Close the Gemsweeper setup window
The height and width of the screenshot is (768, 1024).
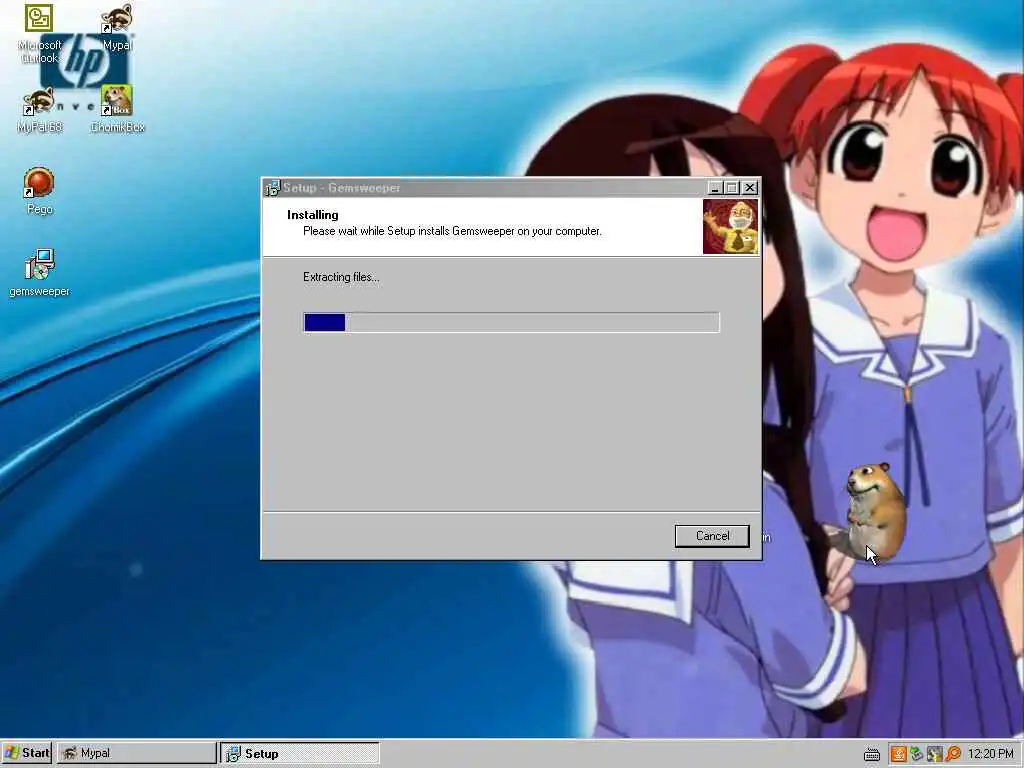750,187
